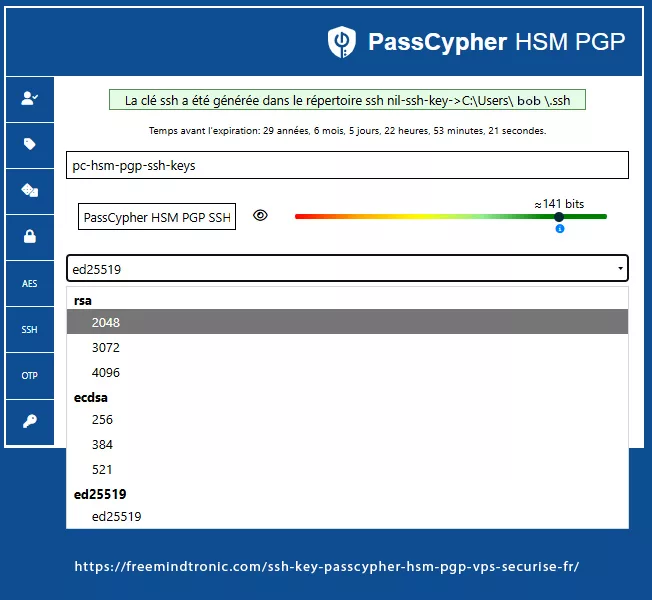
Task: Collapse the ed25519 key type dropdown
Action: click(x=347, y=269)
